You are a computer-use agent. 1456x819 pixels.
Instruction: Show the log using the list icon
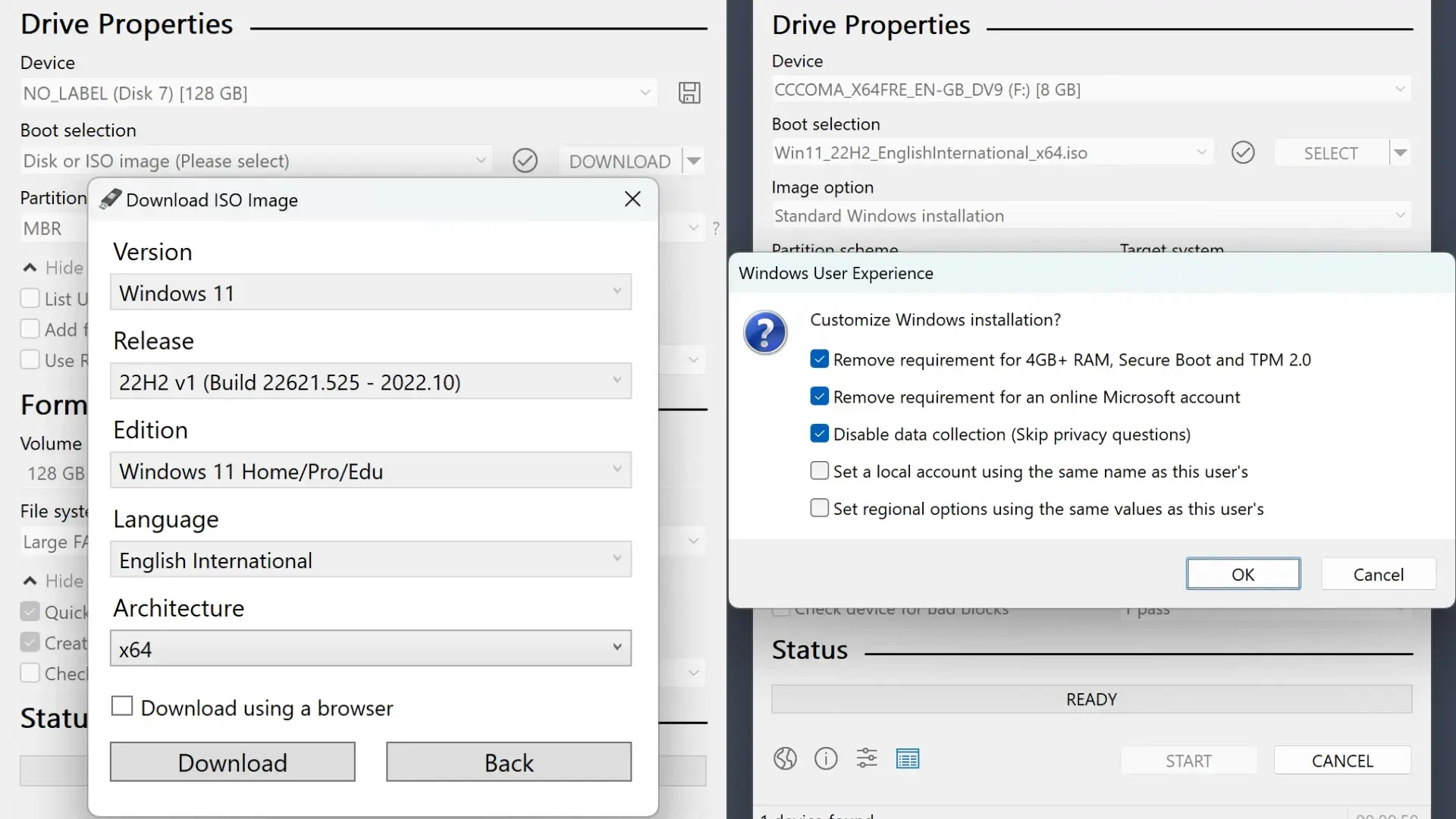click(908, 758)
